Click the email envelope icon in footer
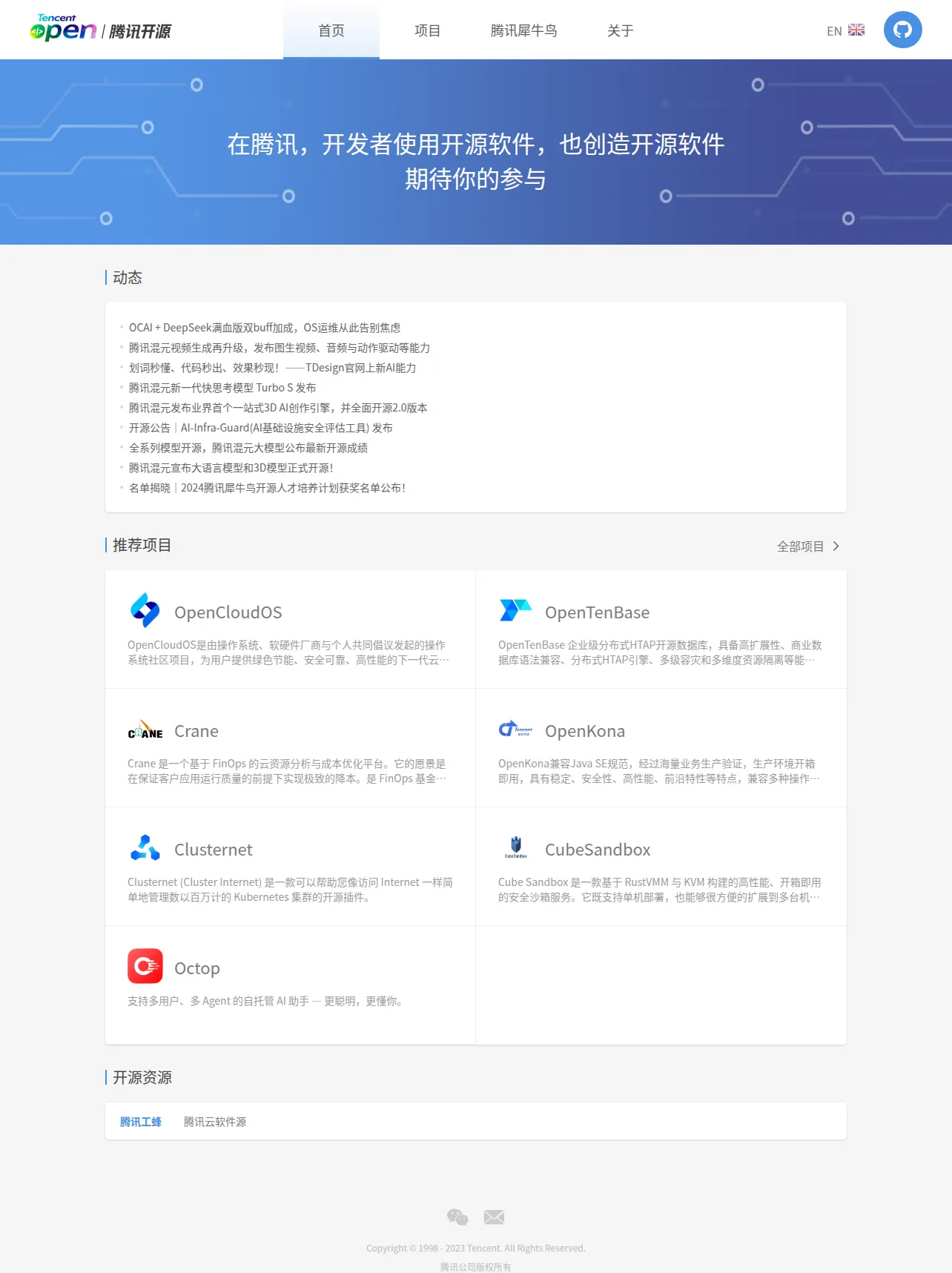This screenshot has height=1273, width=952. [x=494, y=1217]
